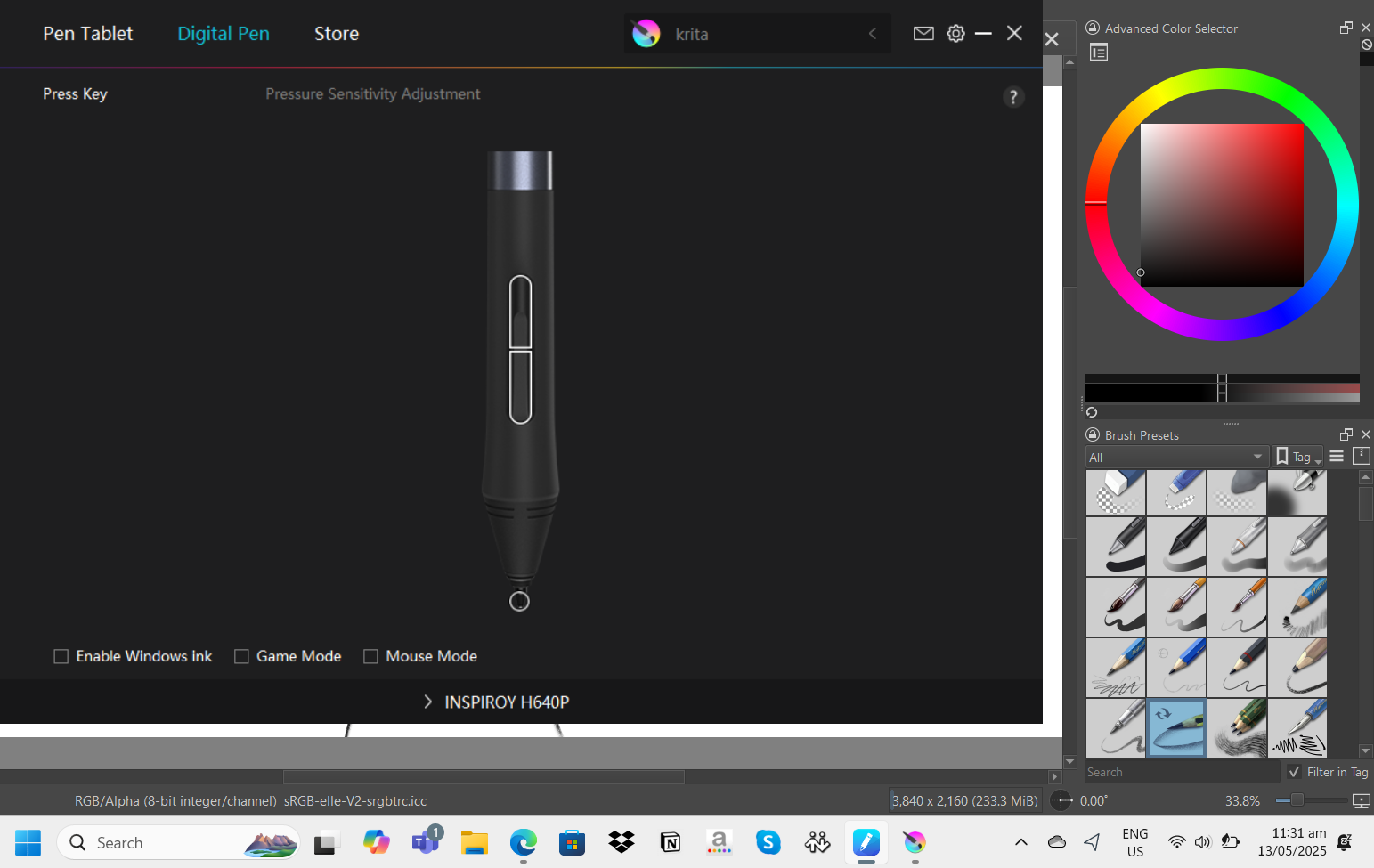The image size is (1374, 868).
Task: Enable Windows ink checkbox
Action: click(61, 657)
